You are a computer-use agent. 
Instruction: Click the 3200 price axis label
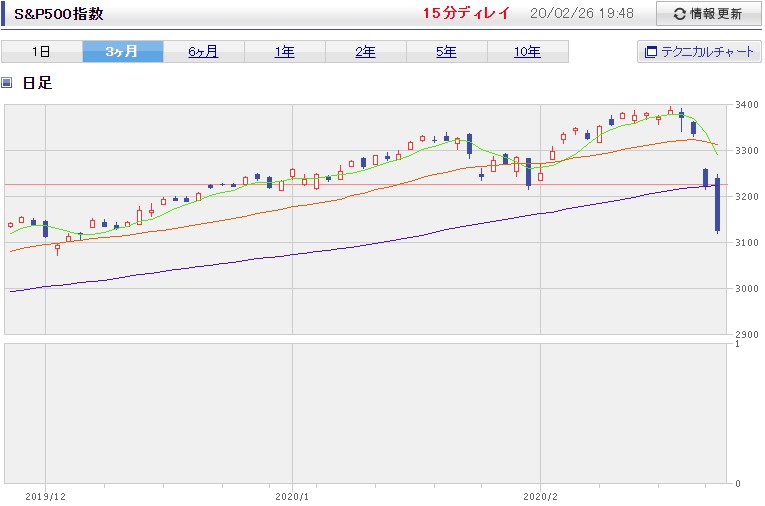(746, 197)
